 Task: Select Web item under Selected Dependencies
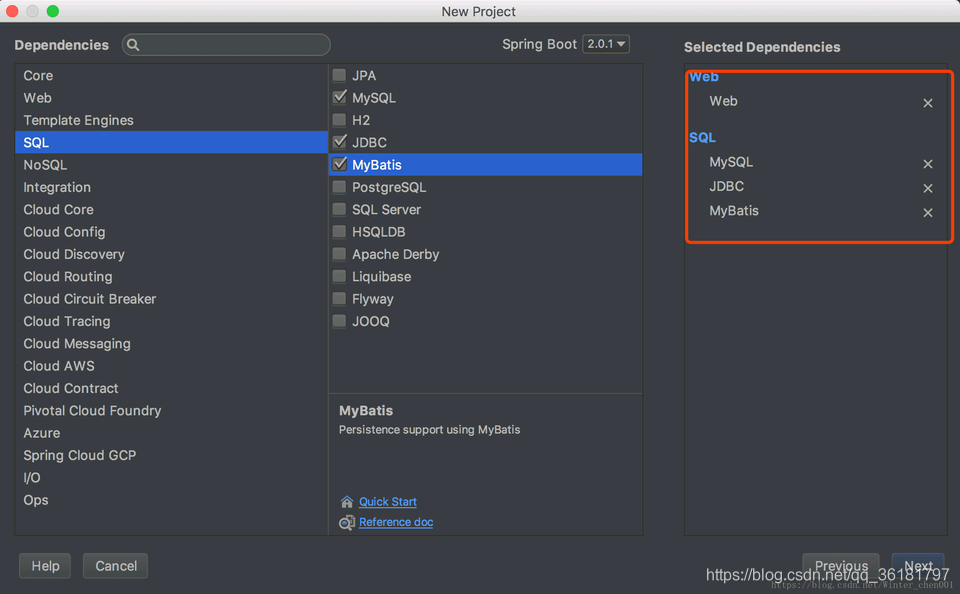[x=723, y=101]
